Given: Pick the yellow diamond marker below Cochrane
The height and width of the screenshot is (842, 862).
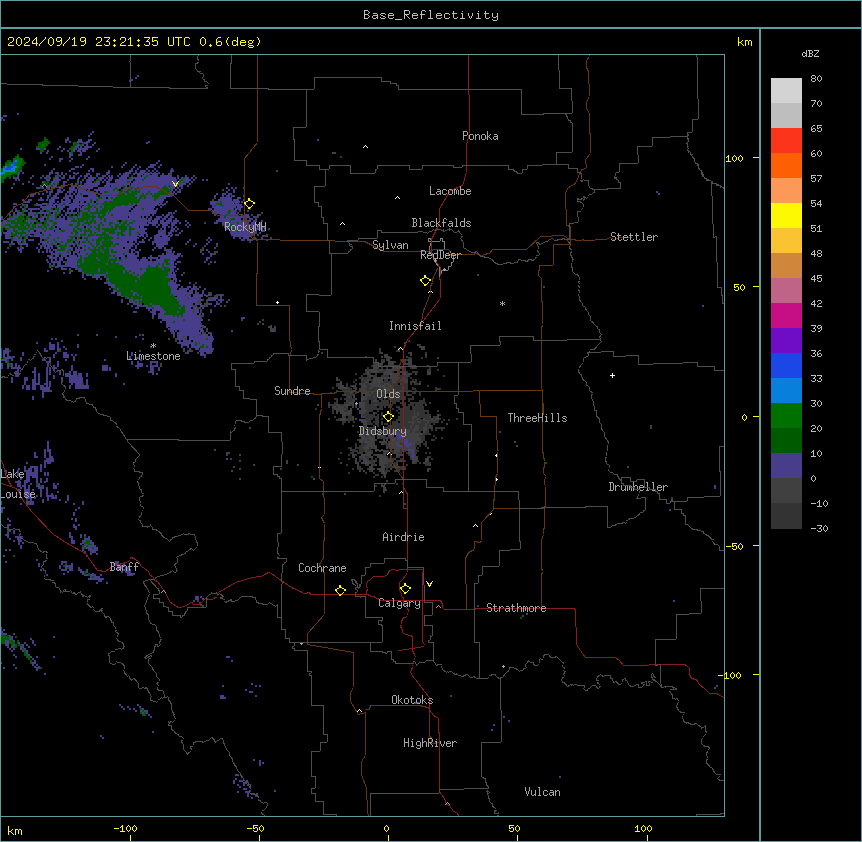Looking at the screenshot, I should [x=340, y=590].
